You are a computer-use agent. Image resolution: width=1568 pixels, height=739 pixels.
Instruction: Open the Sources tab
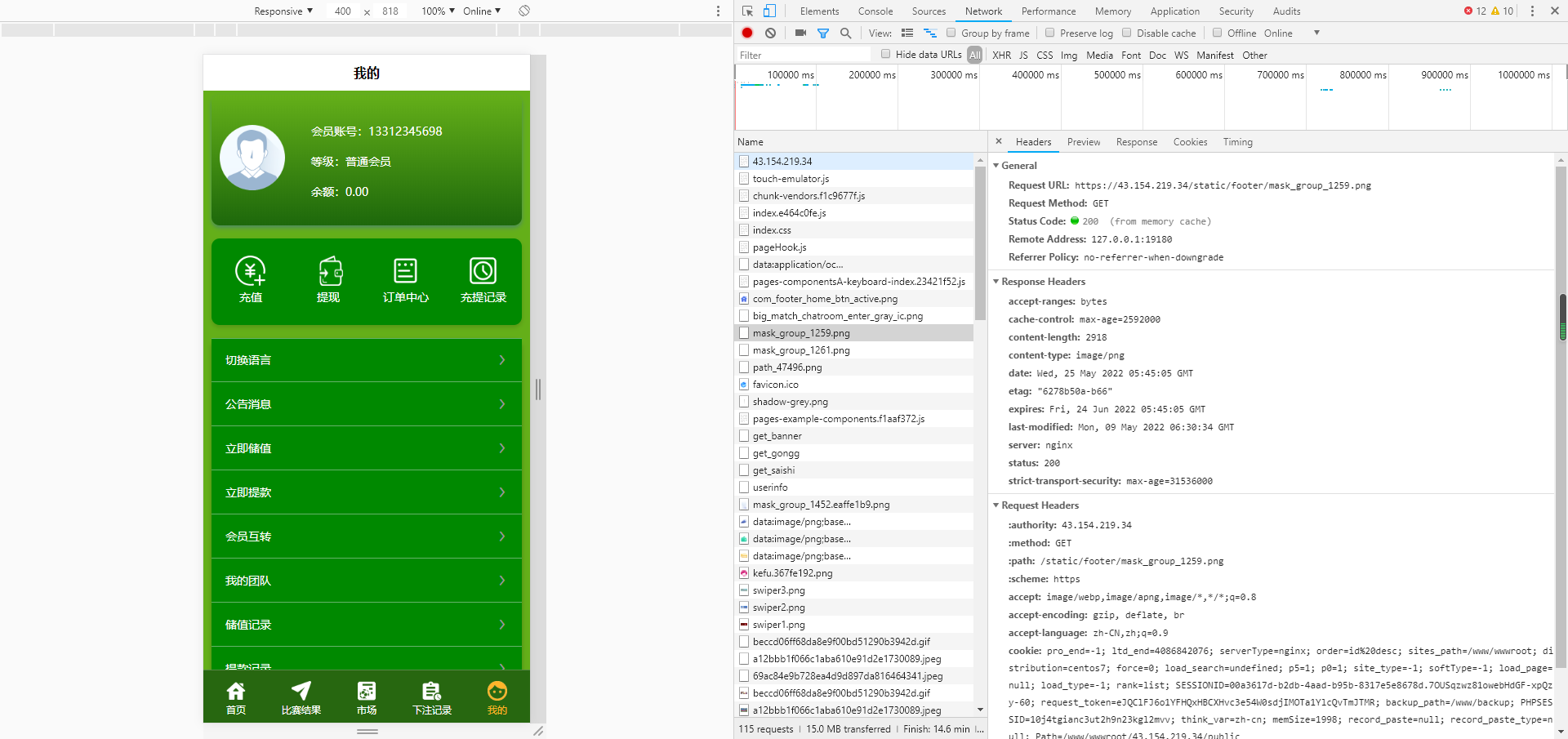click(929, 11)
